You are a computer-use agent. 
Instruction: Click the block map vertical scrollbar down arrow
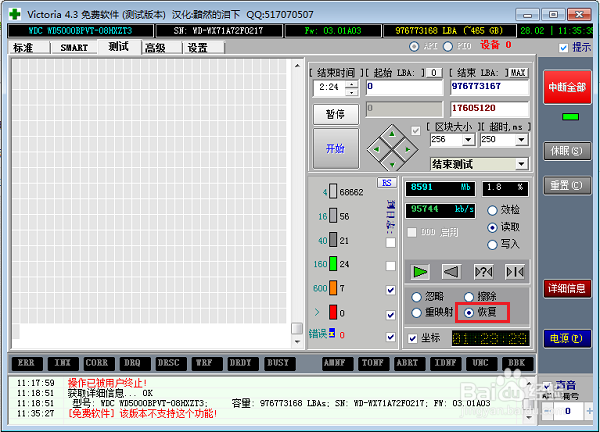pos(297,341)
